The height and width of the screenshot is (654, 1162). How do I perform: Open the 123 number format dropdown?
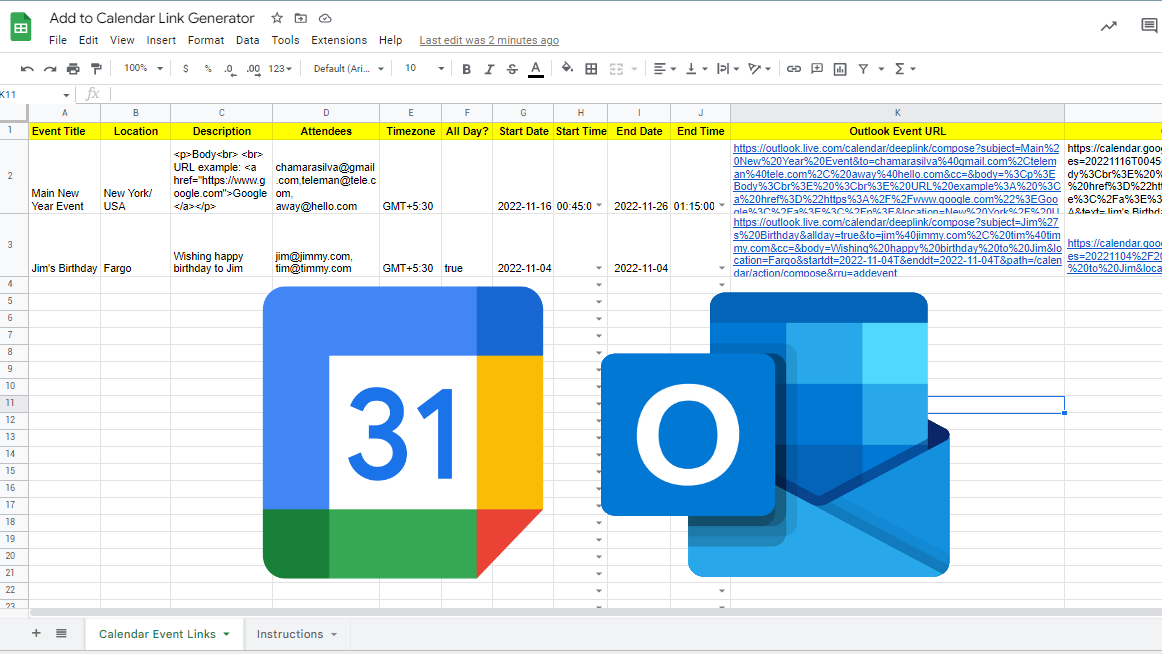[280, 69]
